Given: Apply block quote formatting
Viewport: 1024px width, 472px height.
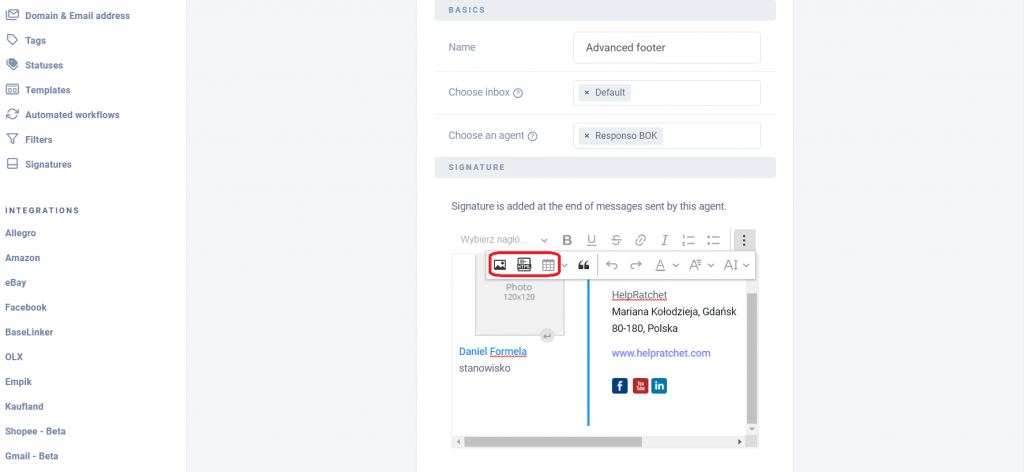Looking at the screenshot, I should (x=584, y=265).
